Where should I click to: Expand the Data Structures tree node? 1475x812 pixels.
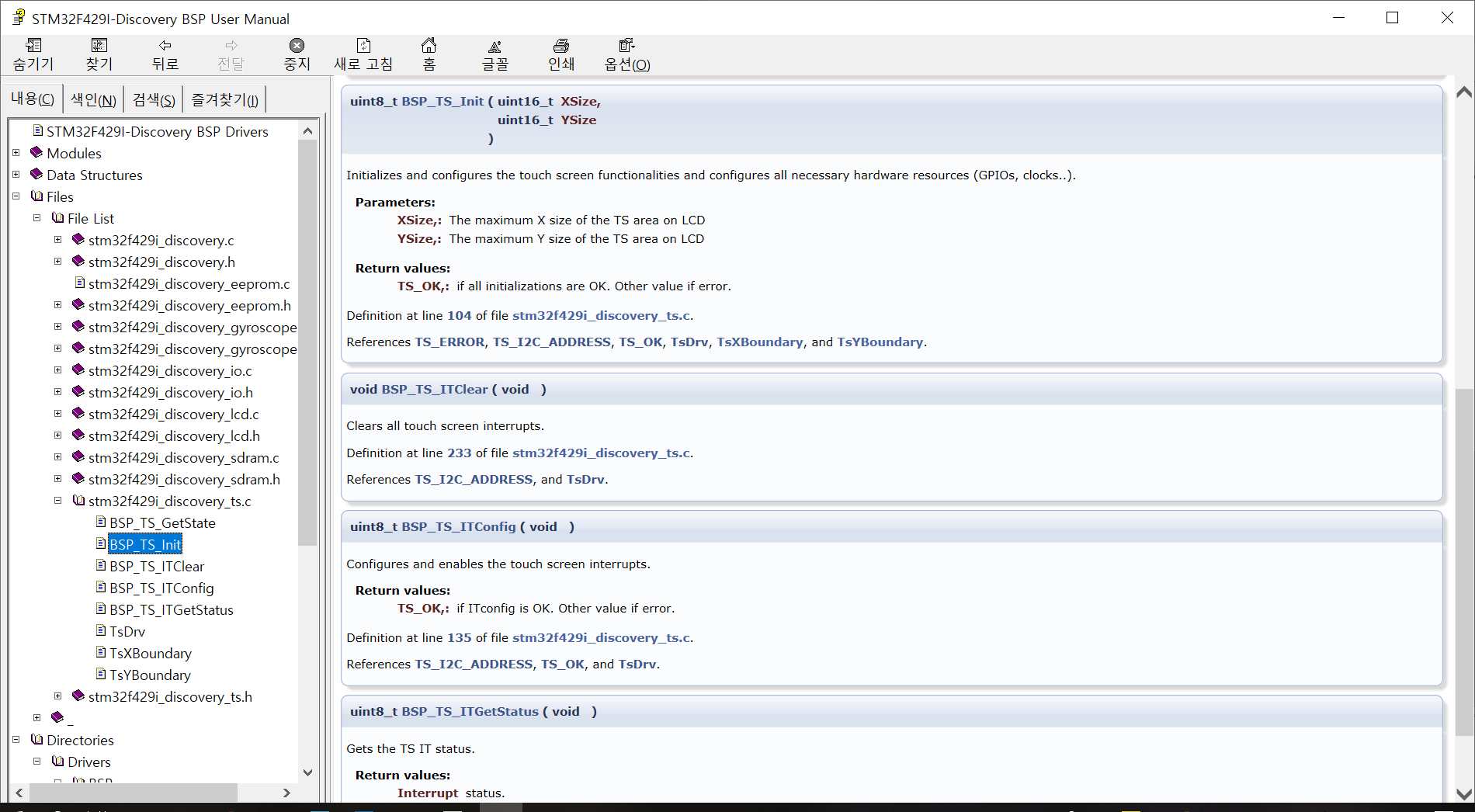point(16,175)
